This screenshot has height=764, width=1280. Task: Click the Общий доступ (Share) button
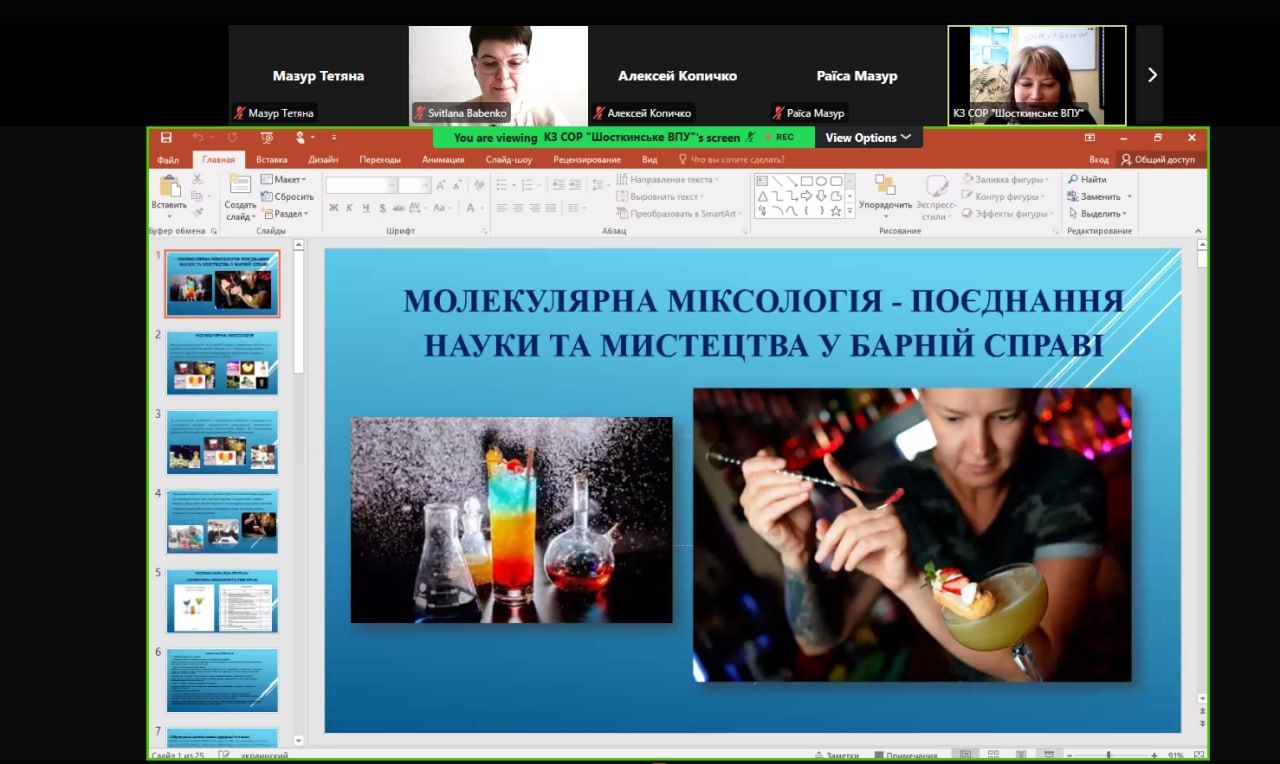pyautogui.click(x=1157, y=160)
